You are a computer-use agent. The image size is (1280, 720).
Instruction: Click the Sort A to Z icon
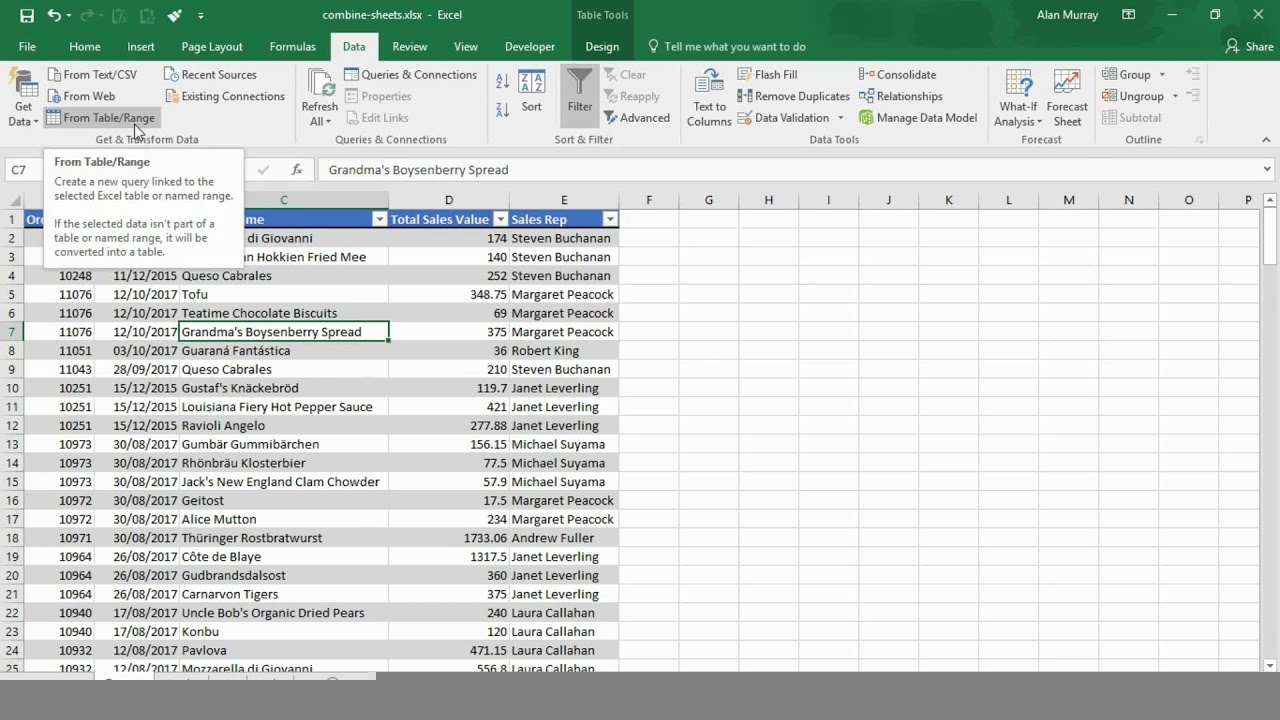502,82
